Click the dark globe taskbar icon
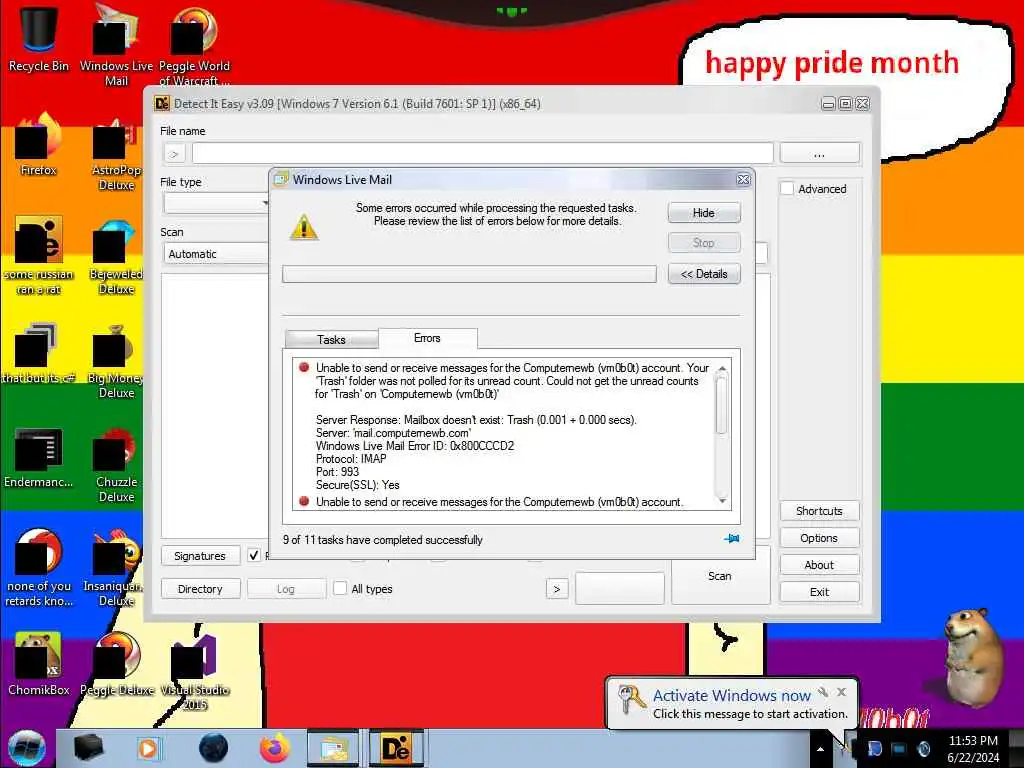 (214, 748)
